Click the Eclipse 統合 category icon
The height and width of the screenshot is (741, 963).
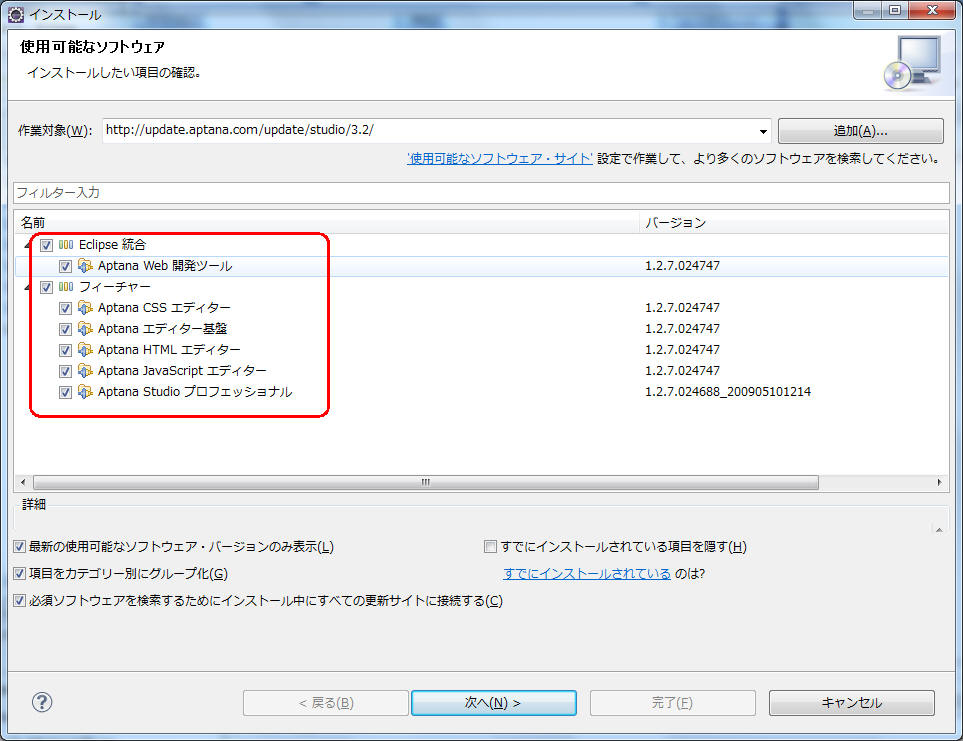(x=66, y=245)
